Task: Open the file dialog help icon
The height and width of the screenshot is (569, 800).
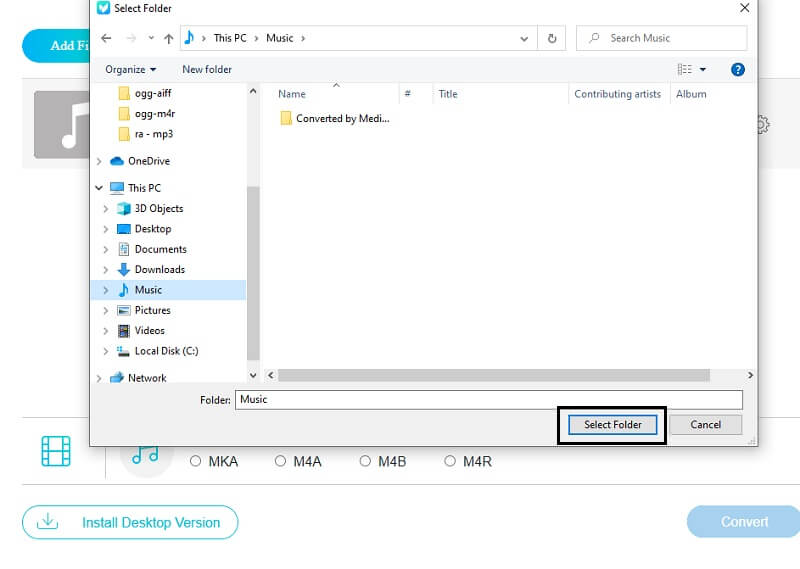Action: point(738,69)
